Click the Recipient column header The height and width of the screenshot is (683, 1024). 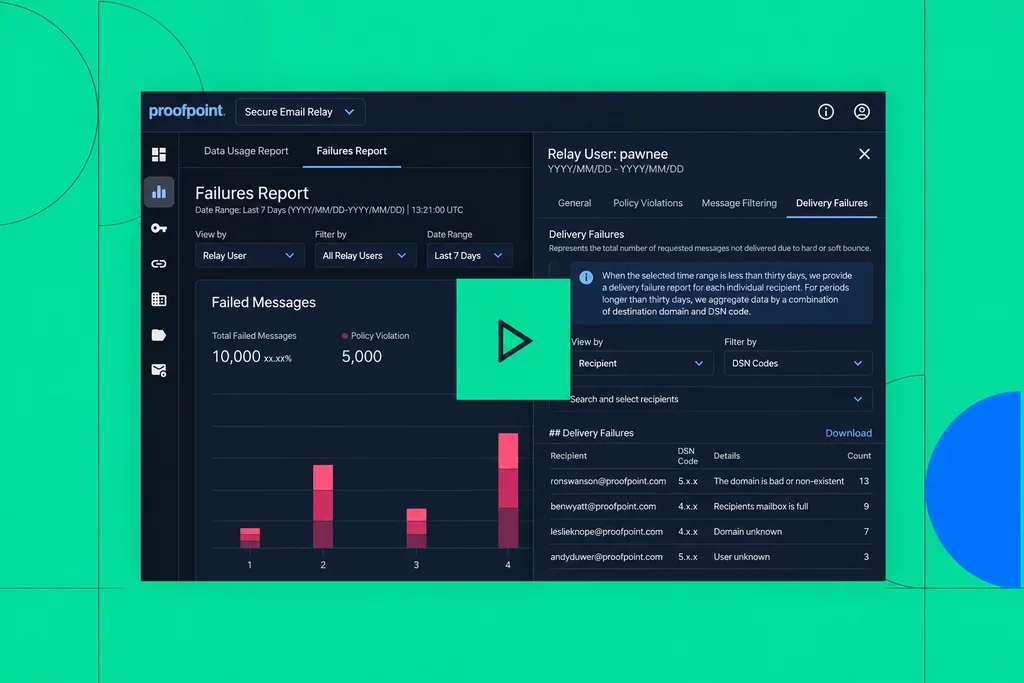[x=568, y=456]
